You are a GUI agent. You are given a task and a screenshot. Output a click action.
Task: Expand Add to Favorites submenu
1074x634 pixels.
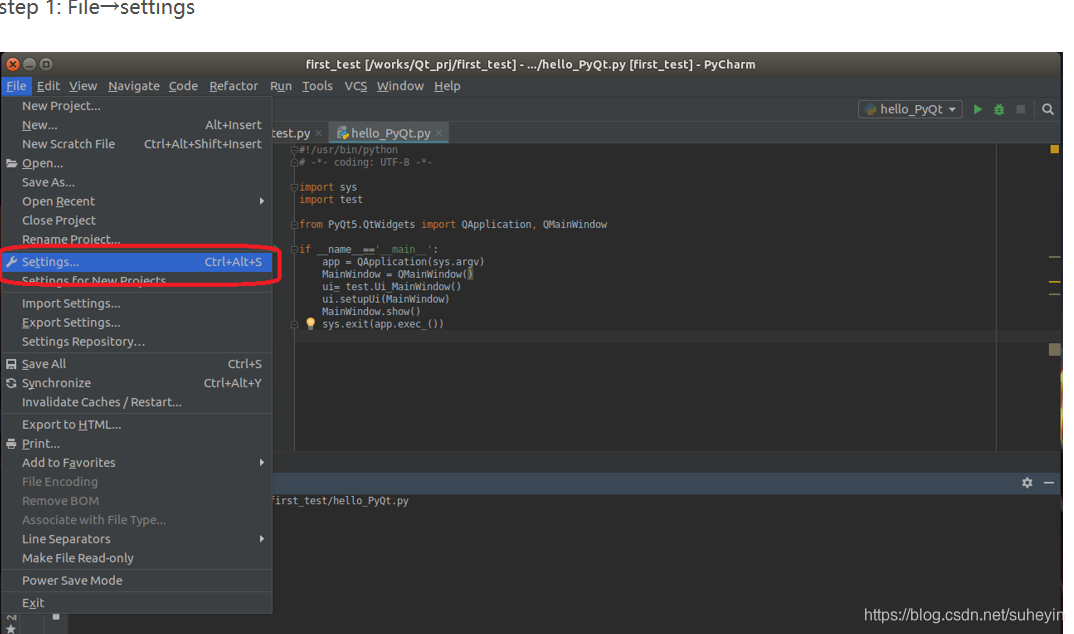137,463
